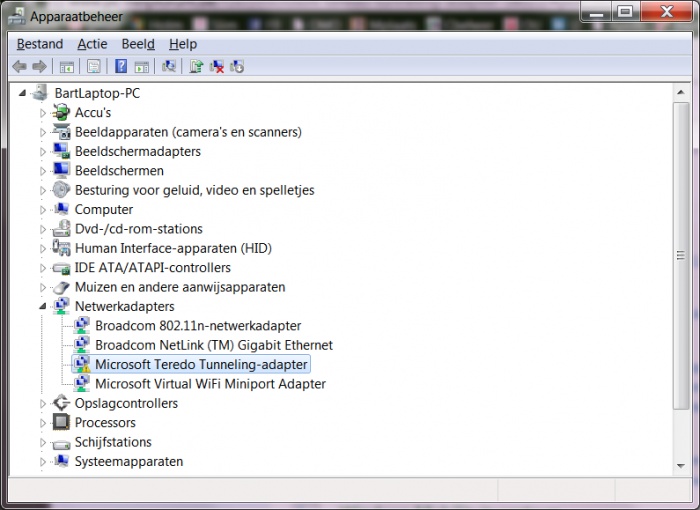Collapse the Netwerkadapters category
The width and height of the screenshot is (700, 510).
42,306
